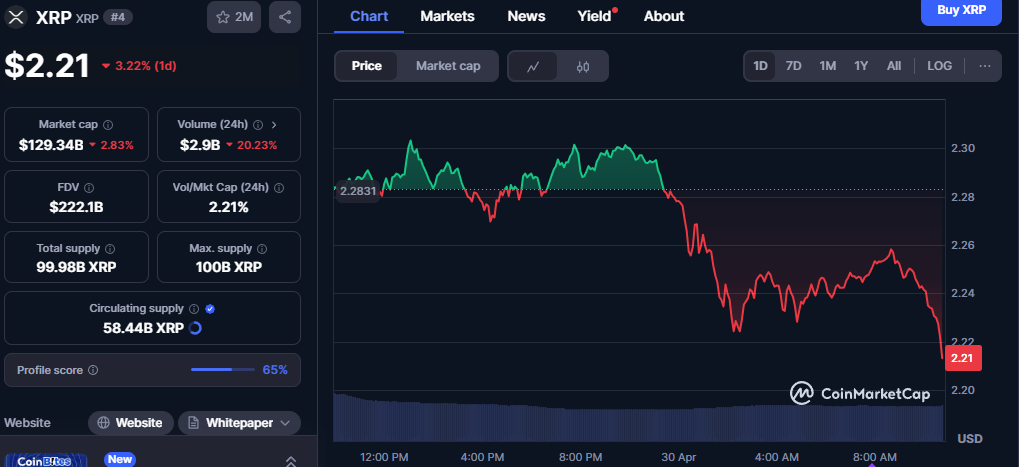Select the All time range

click(x=894, y=66)
